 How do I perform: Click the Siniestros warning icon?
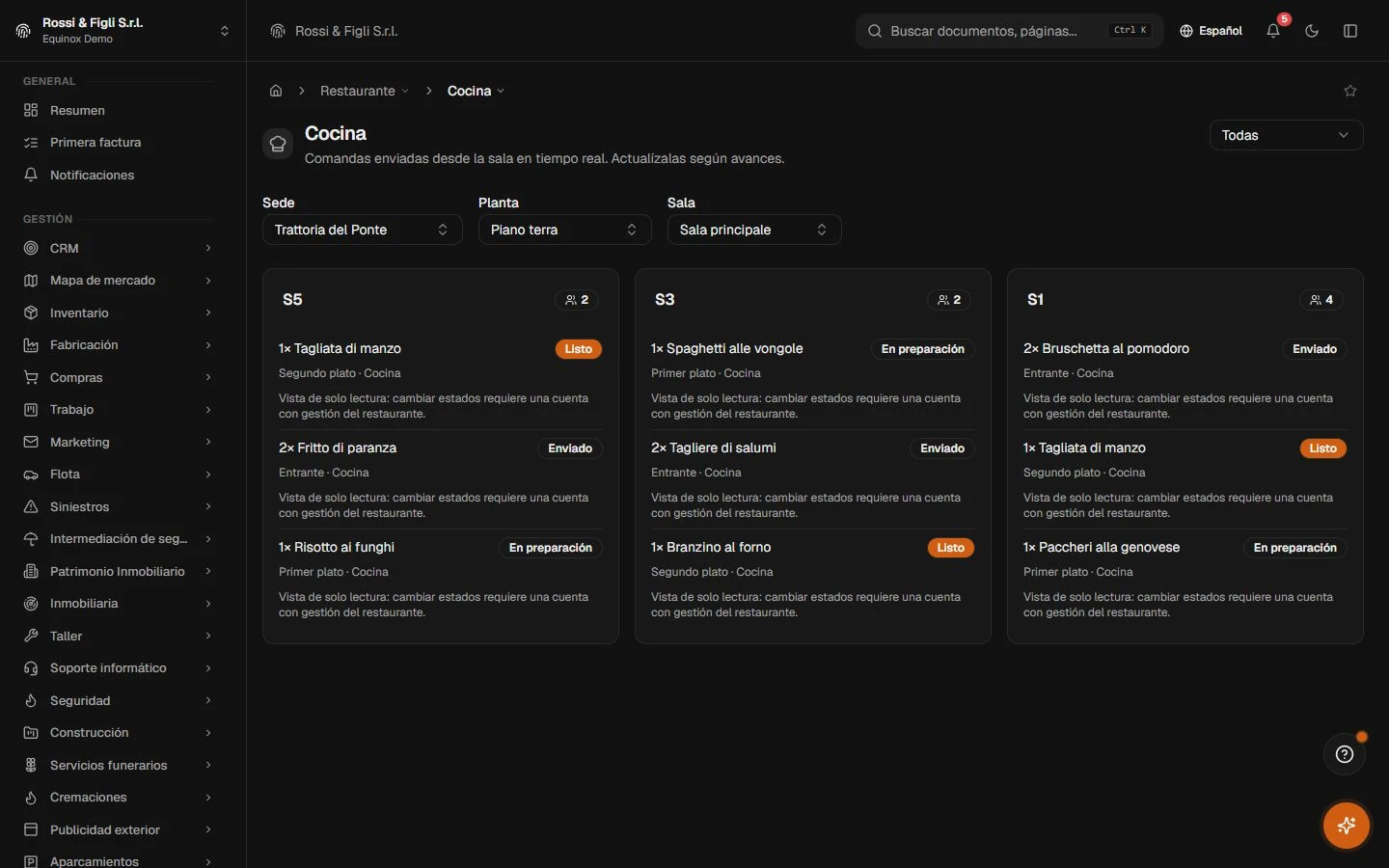coord(31,506)
